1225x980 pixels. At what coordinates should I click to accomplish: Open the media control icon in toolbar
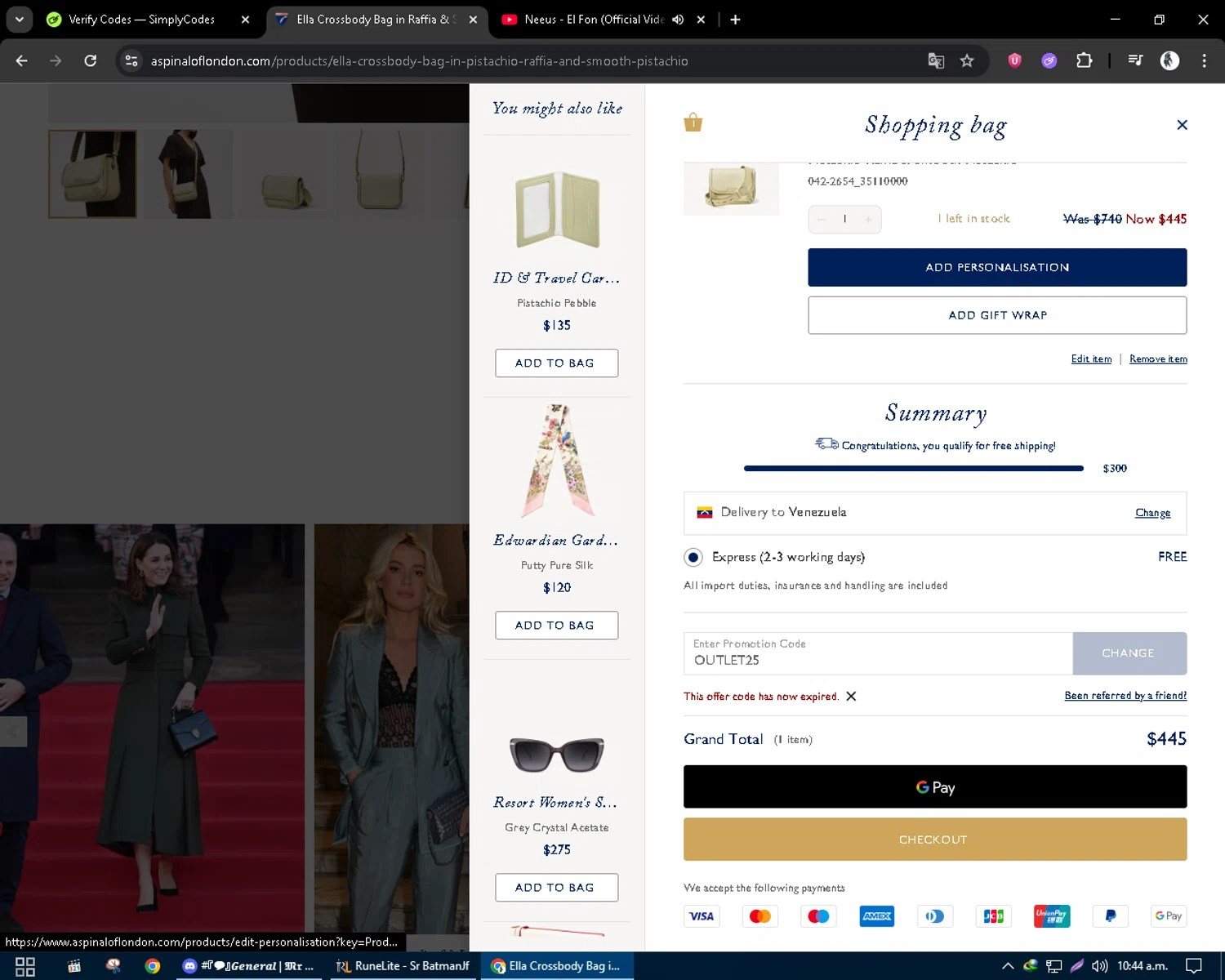1135,60
